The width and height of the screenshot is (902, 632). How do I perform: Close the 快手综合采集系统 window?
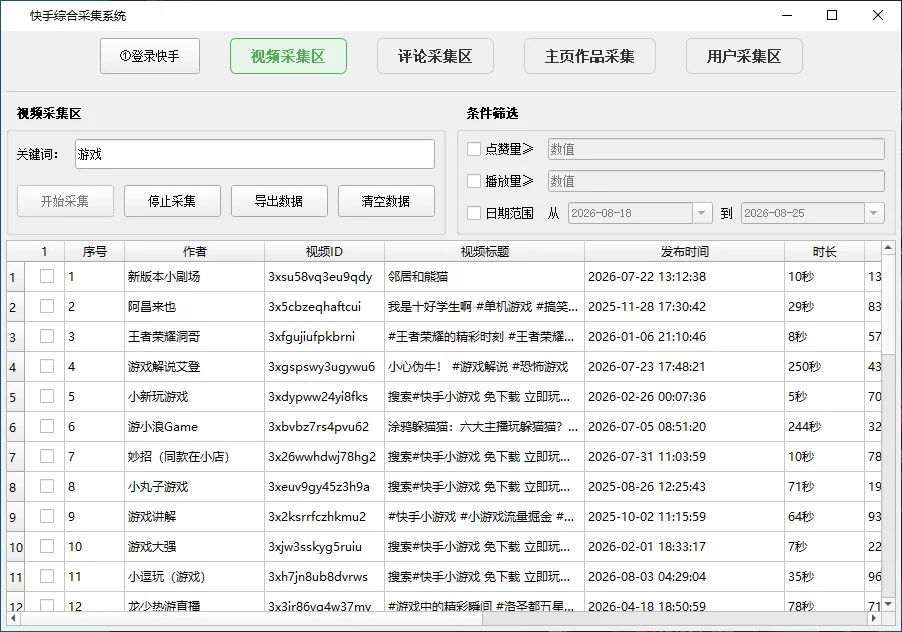pyautogui.click(x=877, y=16)
